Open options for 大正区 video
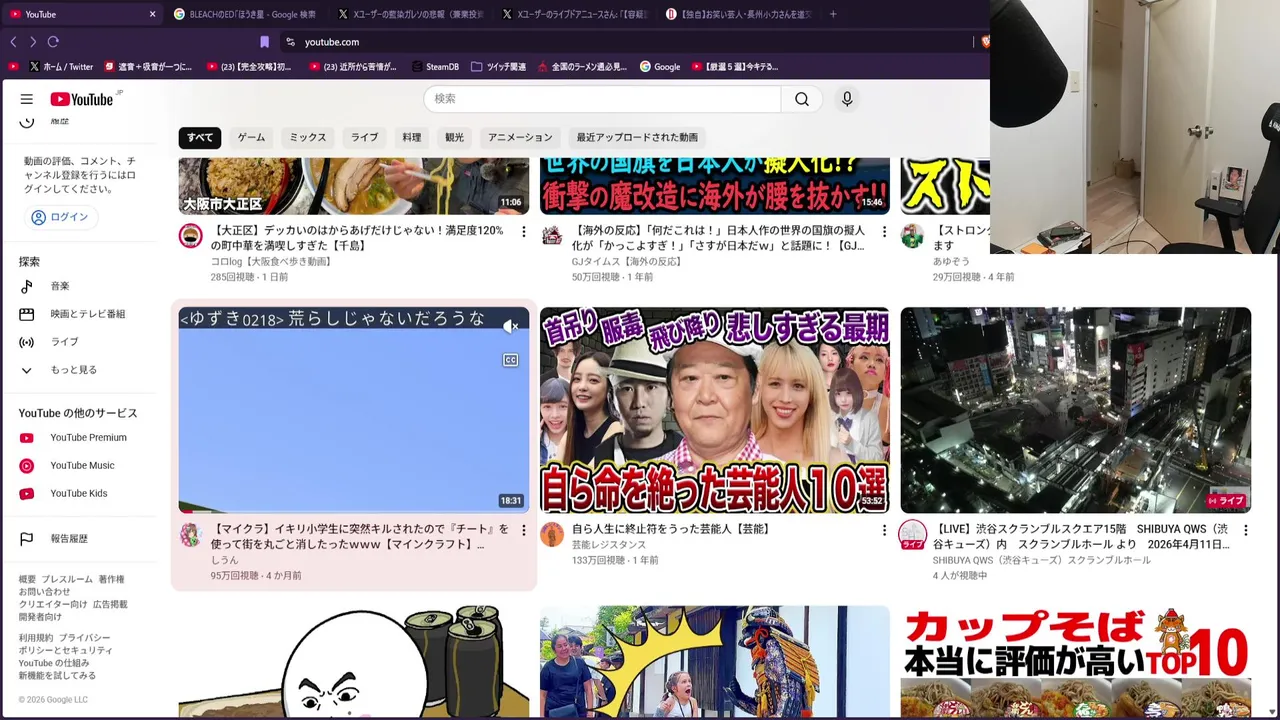 (523, 231)
